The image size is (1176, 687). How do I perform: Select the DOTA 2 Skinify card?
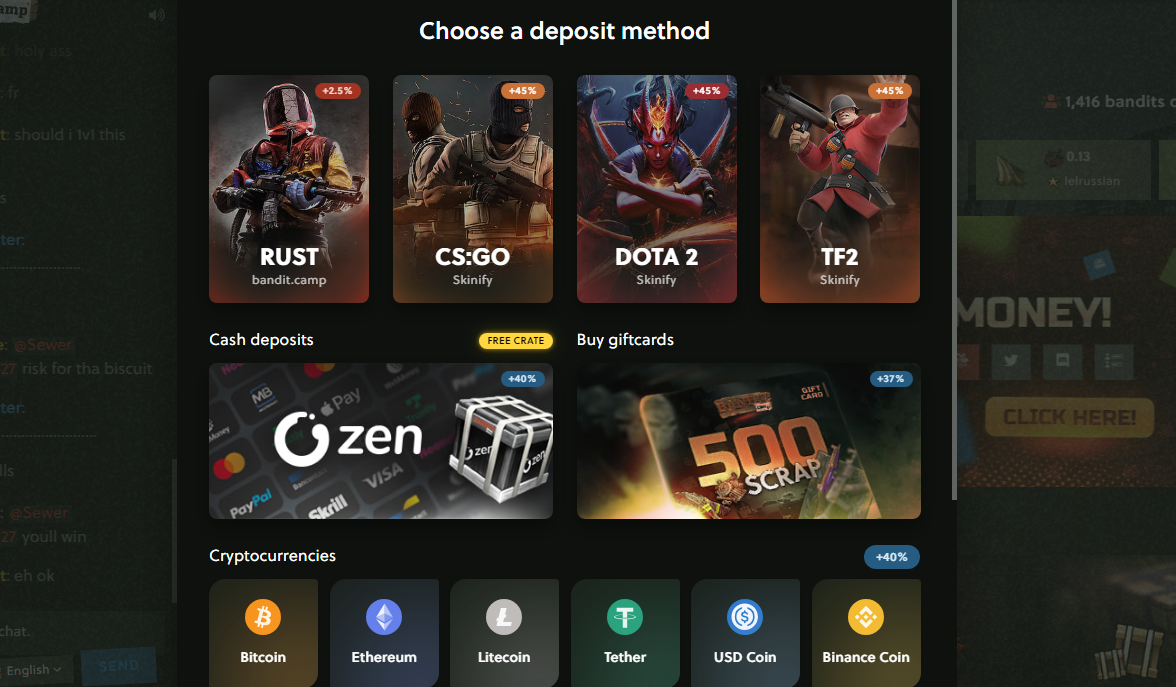click(x=656, y=189)
